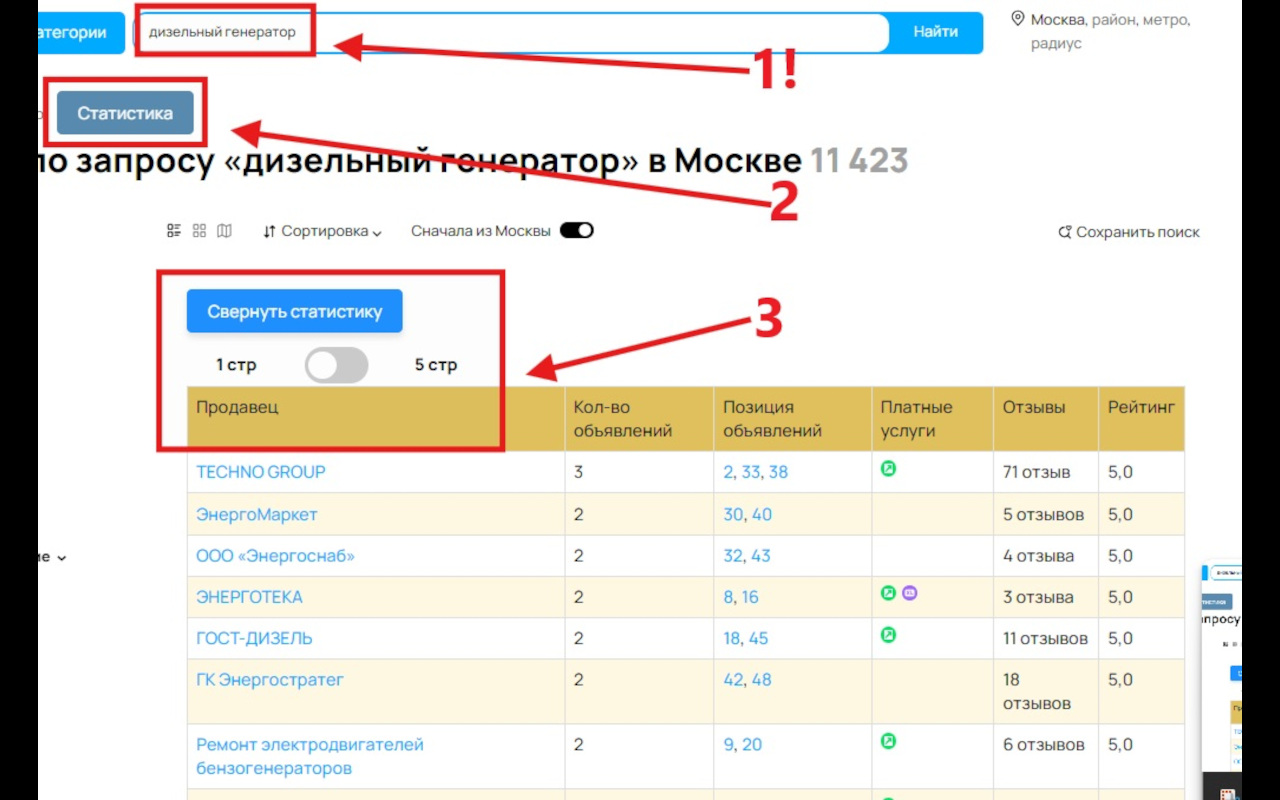This screenshot has width=1280, height=800.
Task: Open seller ГК Энергостратег link
Action: pyautogui.click(x=270, y=680)
